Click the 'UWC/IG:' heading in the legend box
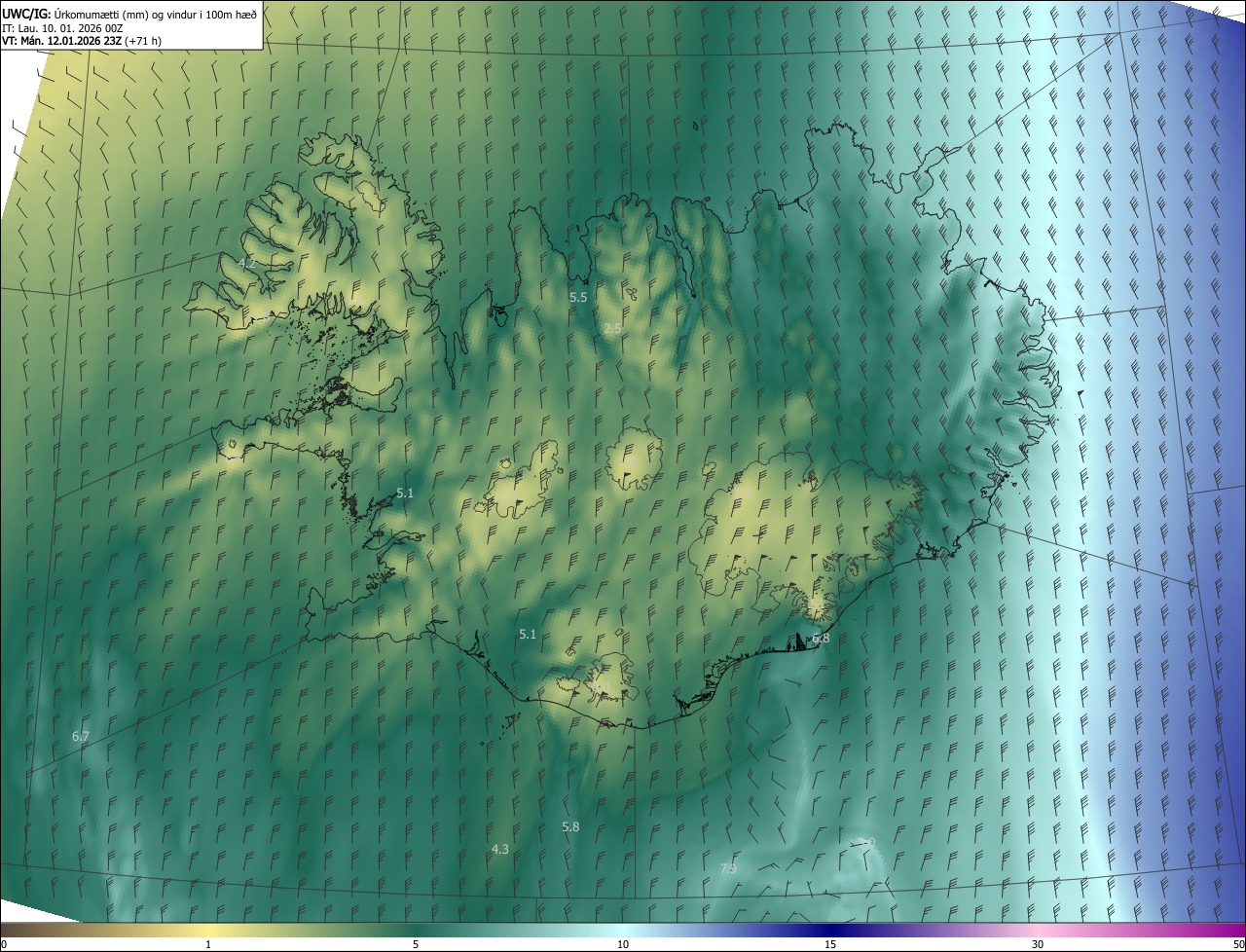 pyautogui.click(x=26, y=14)
